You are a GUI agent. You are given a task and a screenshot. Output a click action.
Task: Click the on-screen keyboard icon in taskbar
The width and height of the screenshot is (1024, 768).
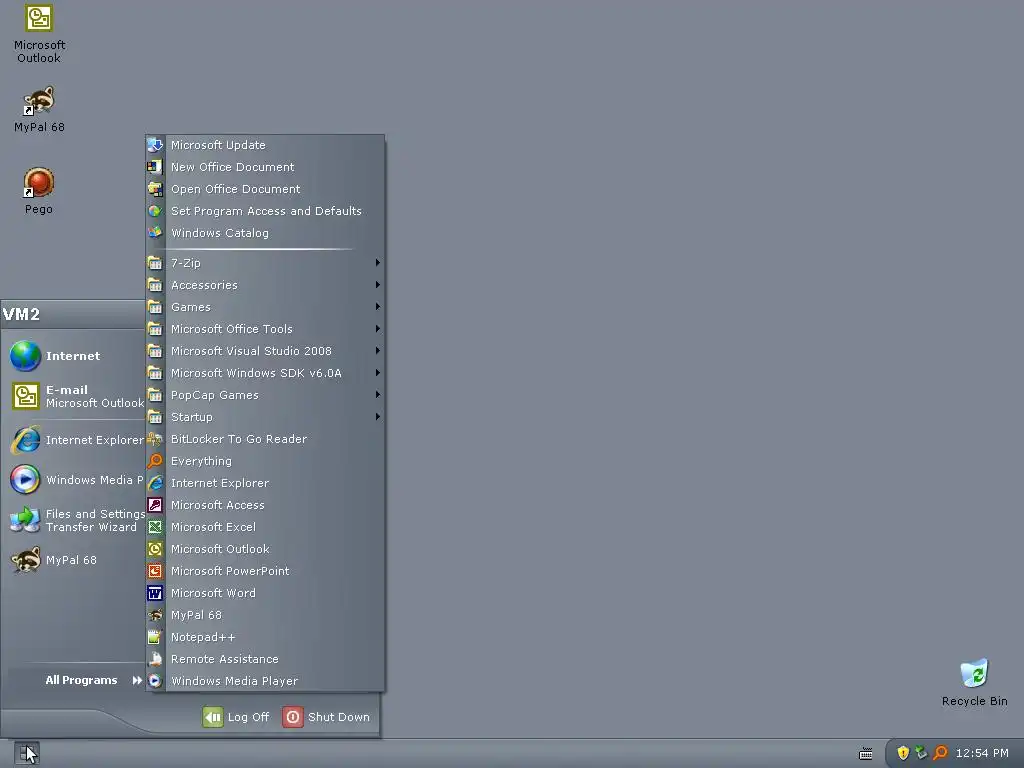click(866, 754)
